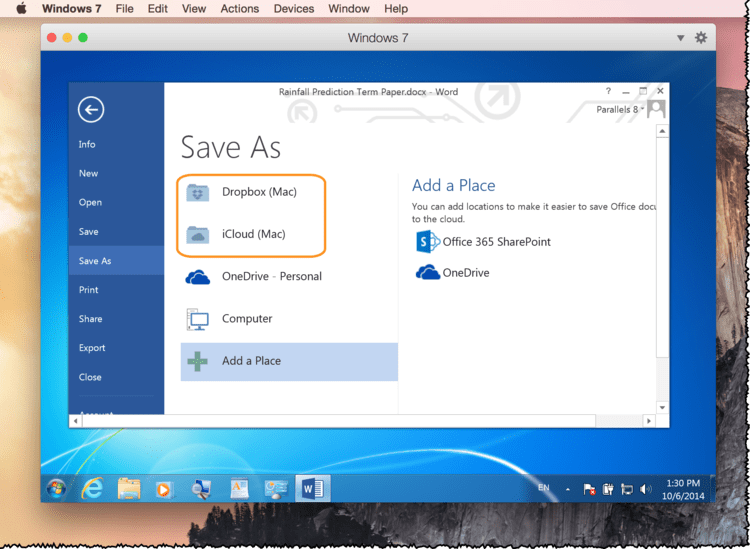Maximize the Word window

point(643,91)
